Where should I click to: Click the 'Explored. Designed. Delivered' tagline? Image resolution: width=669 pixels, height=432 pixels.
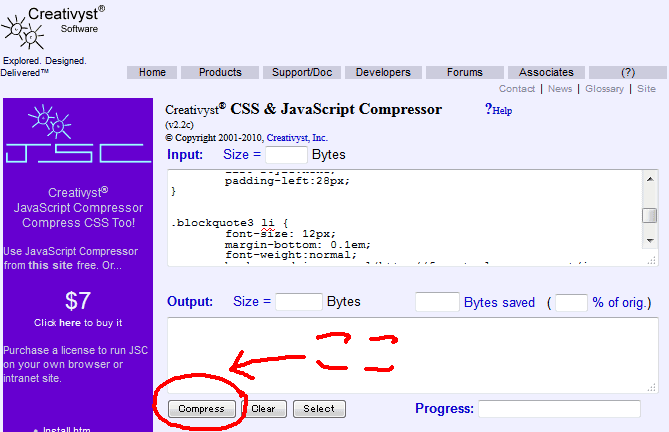44,67
